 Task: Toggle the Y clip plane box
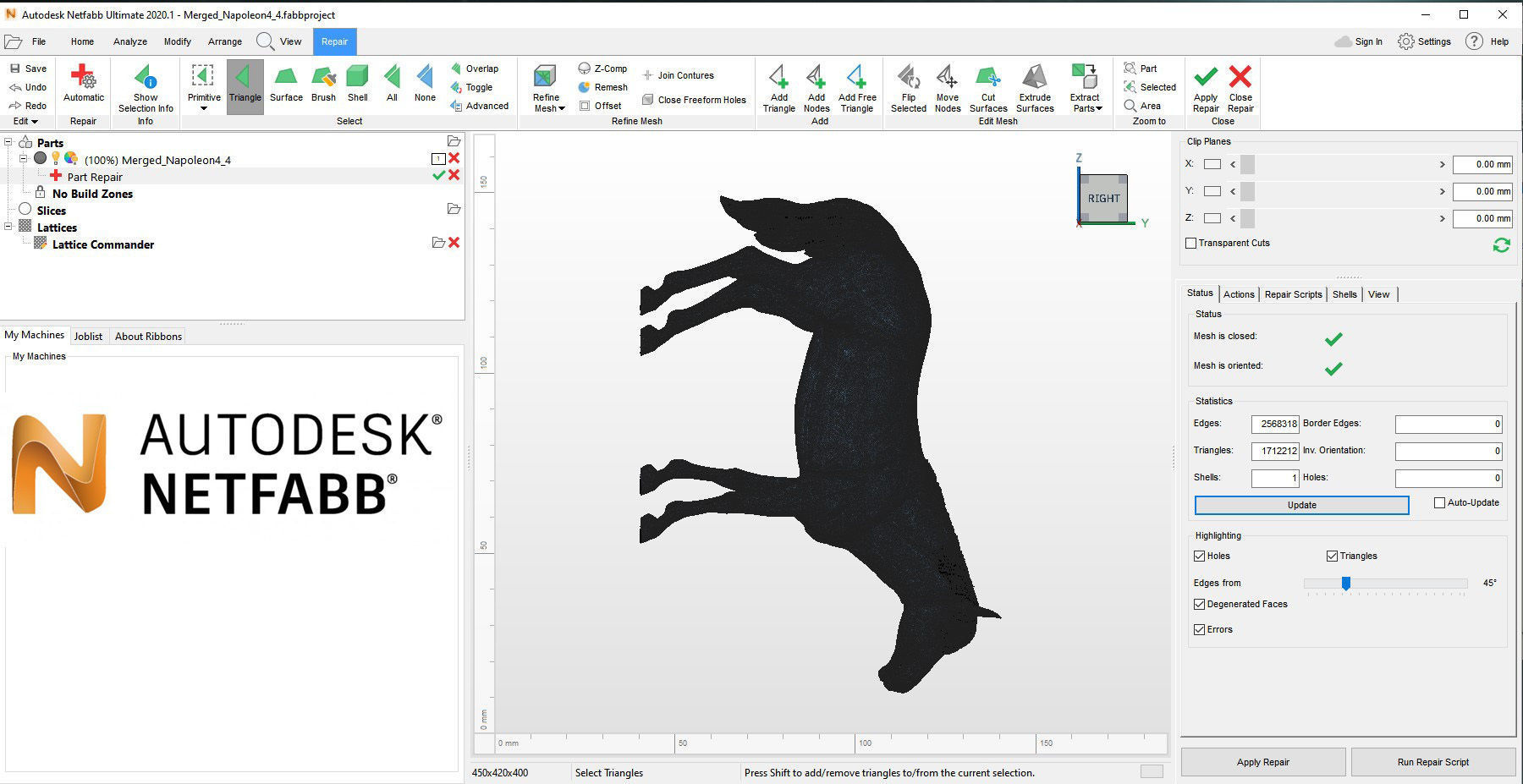pyautogui.click(x=1212, y=191)
